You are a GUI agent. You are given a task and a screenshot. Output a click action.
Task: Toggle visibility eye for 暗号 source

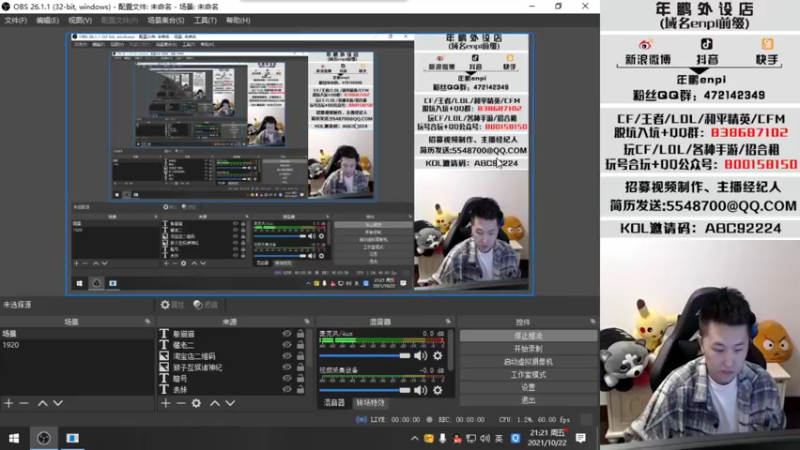[x=287, y=378]
